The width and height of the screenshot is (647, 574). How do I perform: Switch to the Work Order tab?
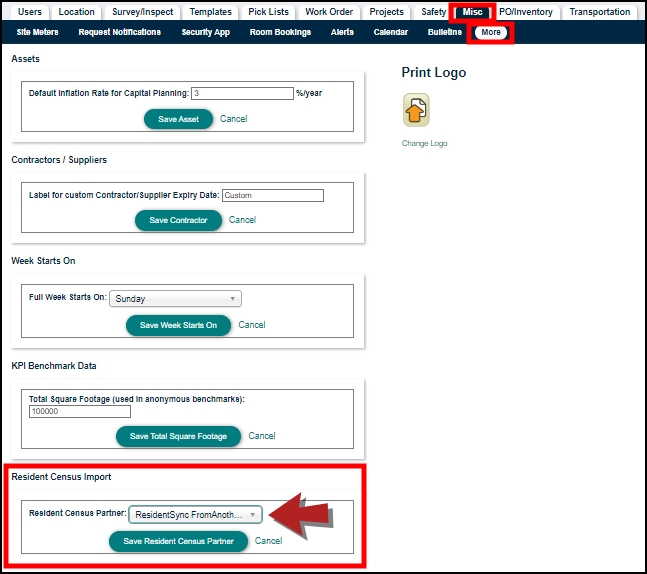(328, 12)
